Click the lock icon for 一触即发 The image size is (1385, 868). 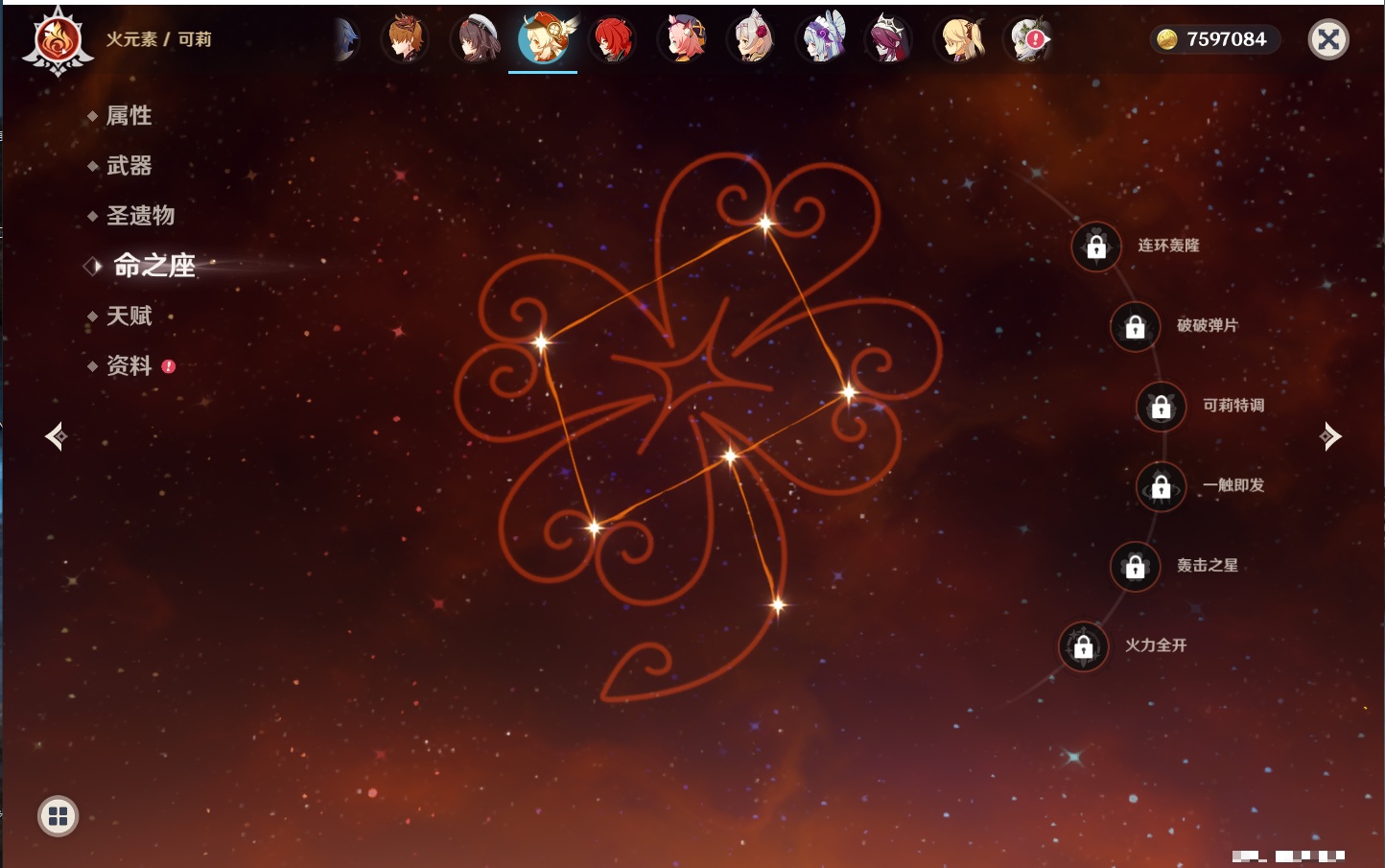point(1161,487)
